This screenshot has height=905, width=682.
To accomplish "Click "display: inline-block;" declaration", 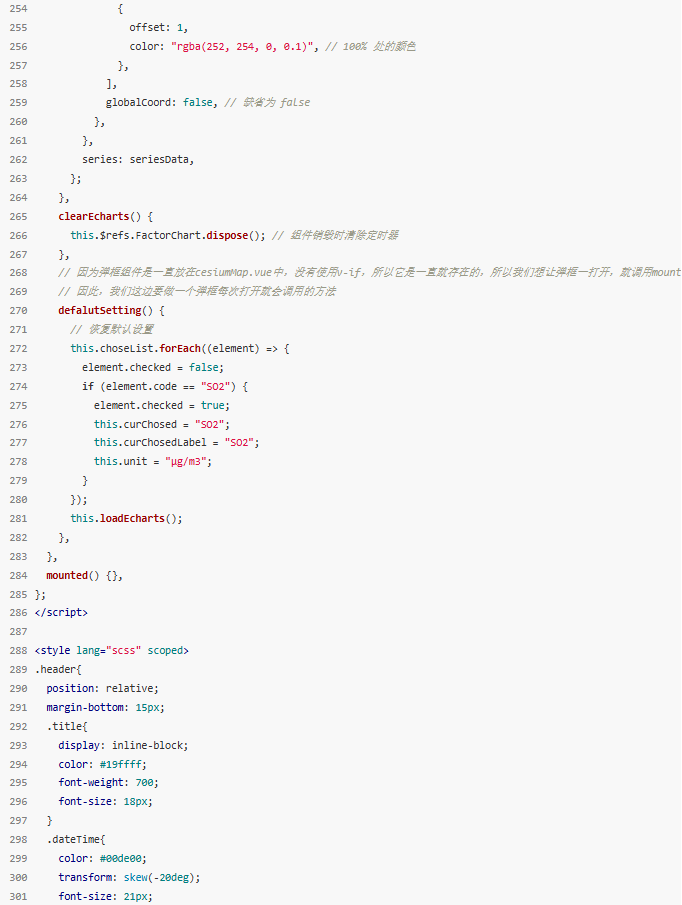I will (123, 746).
